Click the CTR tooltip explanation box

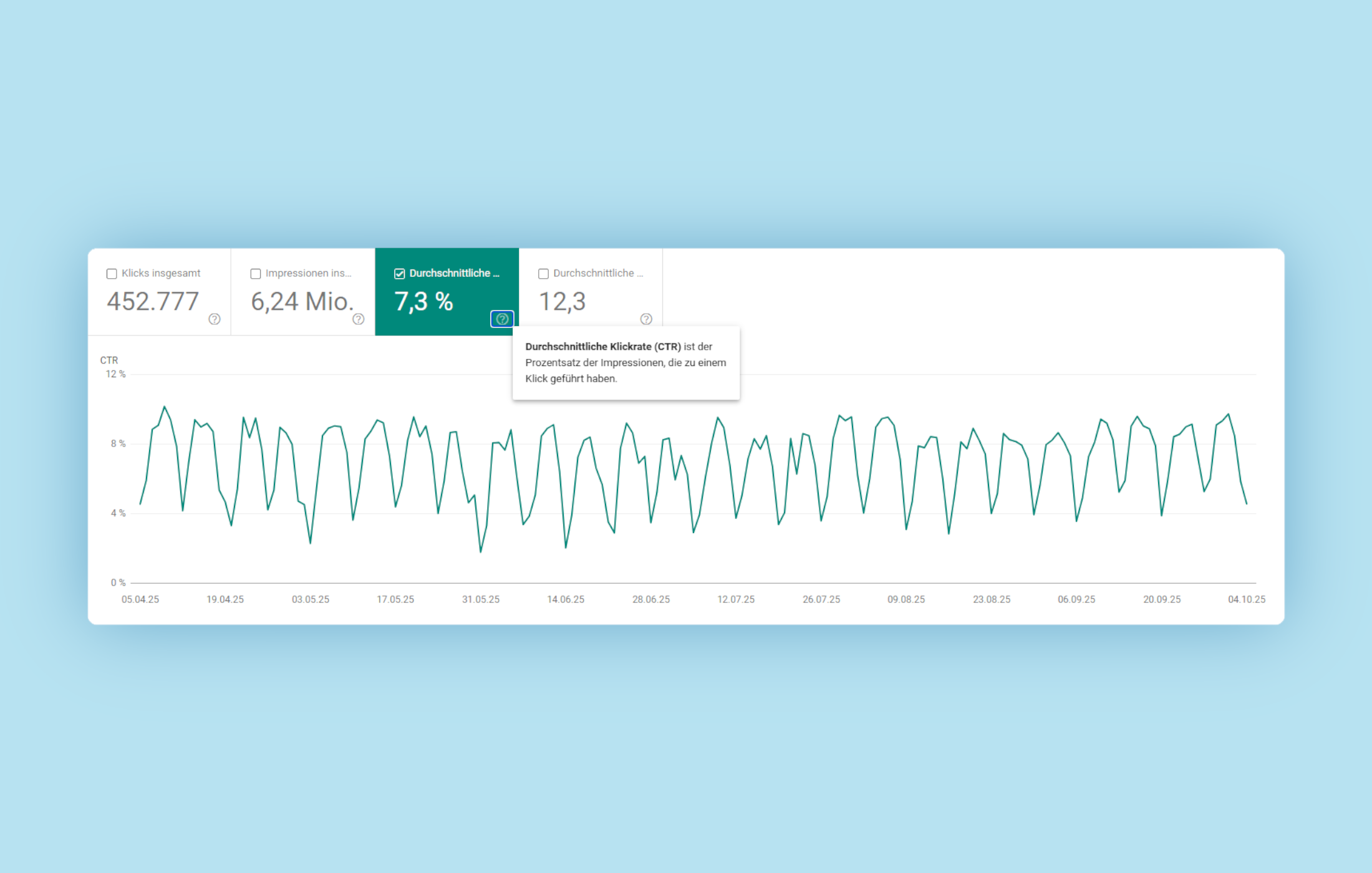(626, 363)
